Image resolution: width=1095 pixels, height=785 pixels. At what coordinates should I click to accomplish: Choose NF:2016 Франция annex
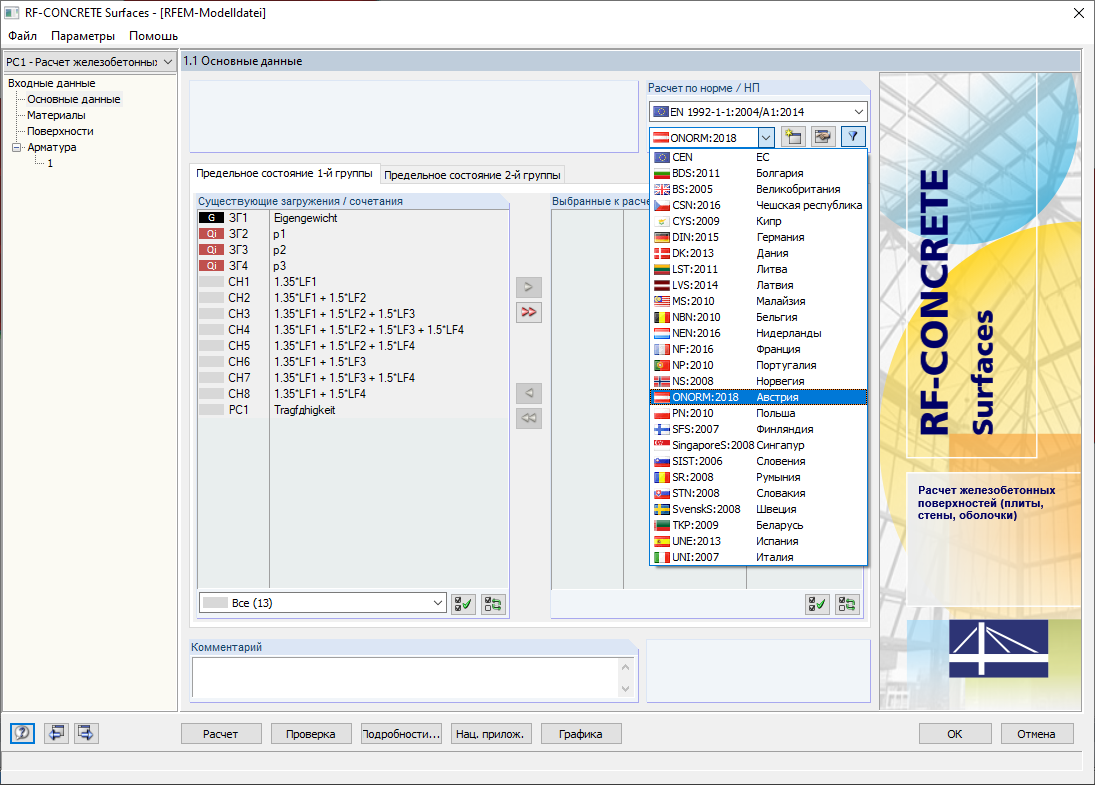(758, 349)
